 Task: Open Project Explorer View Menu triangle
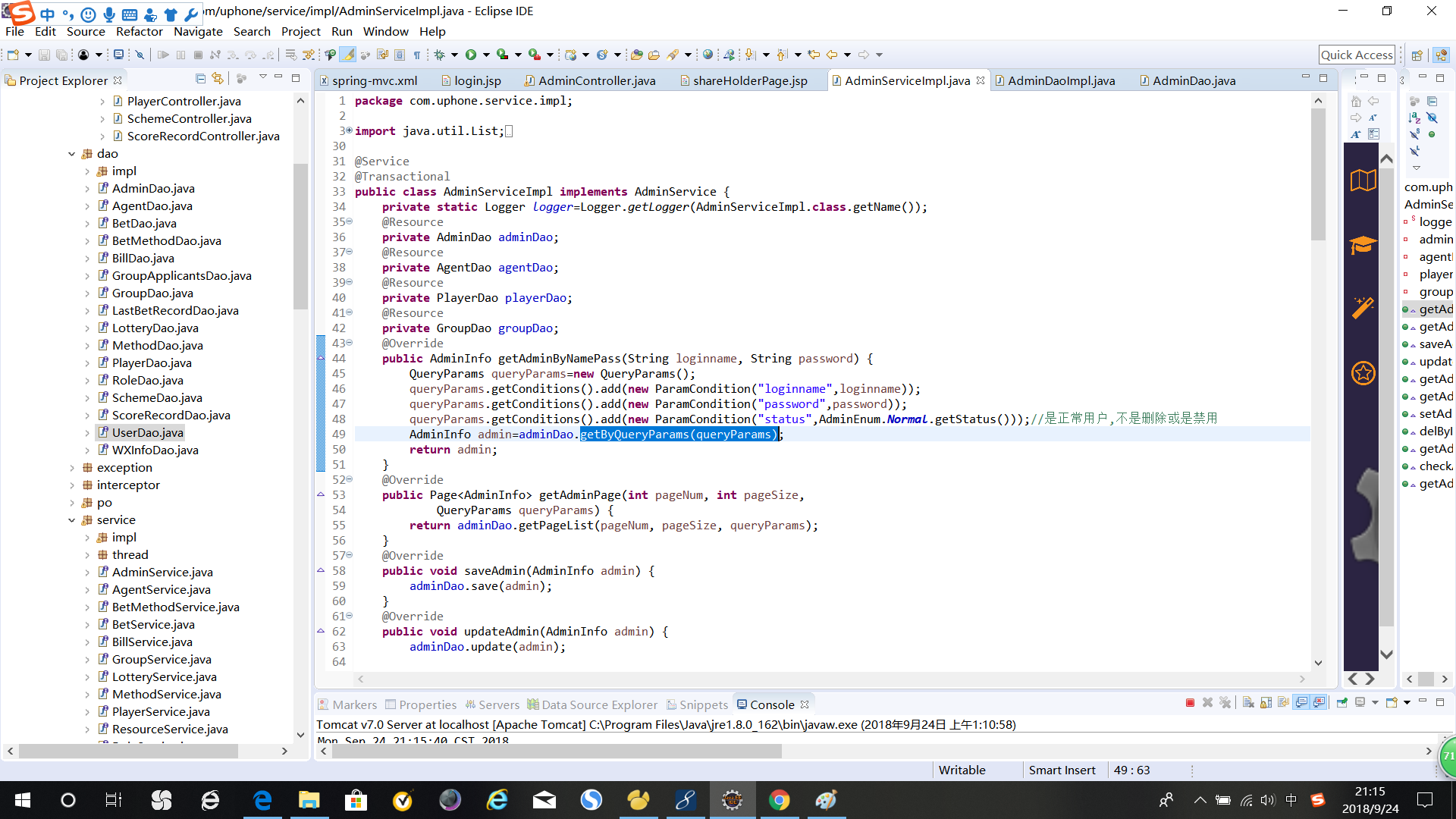pos(262,77)
